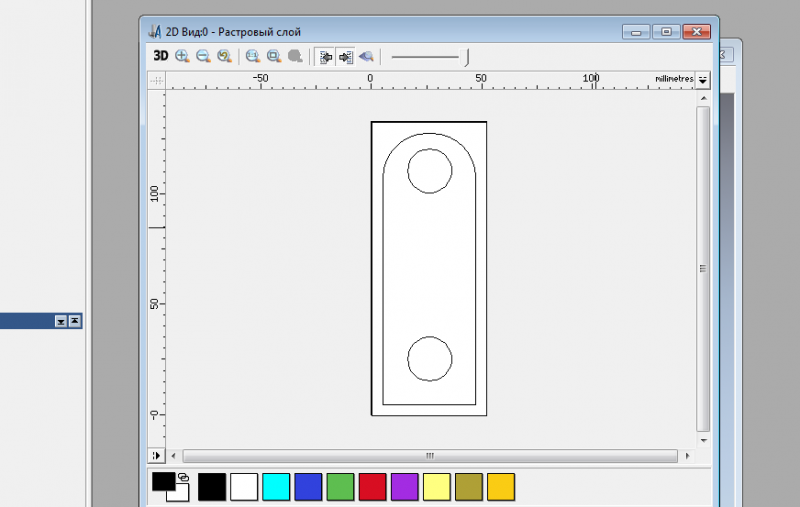Select the olive palette swatch

469,487
